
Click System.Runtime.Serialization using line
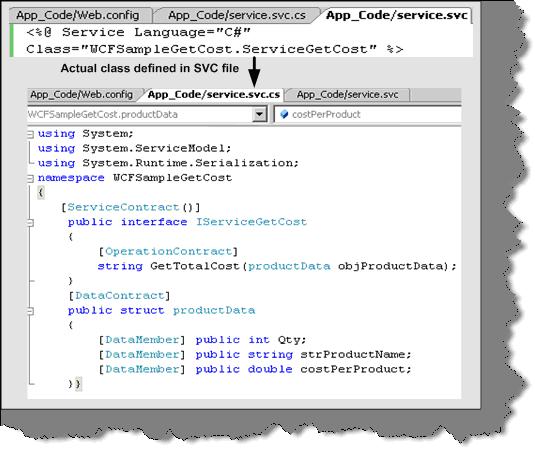coord(188,163)
